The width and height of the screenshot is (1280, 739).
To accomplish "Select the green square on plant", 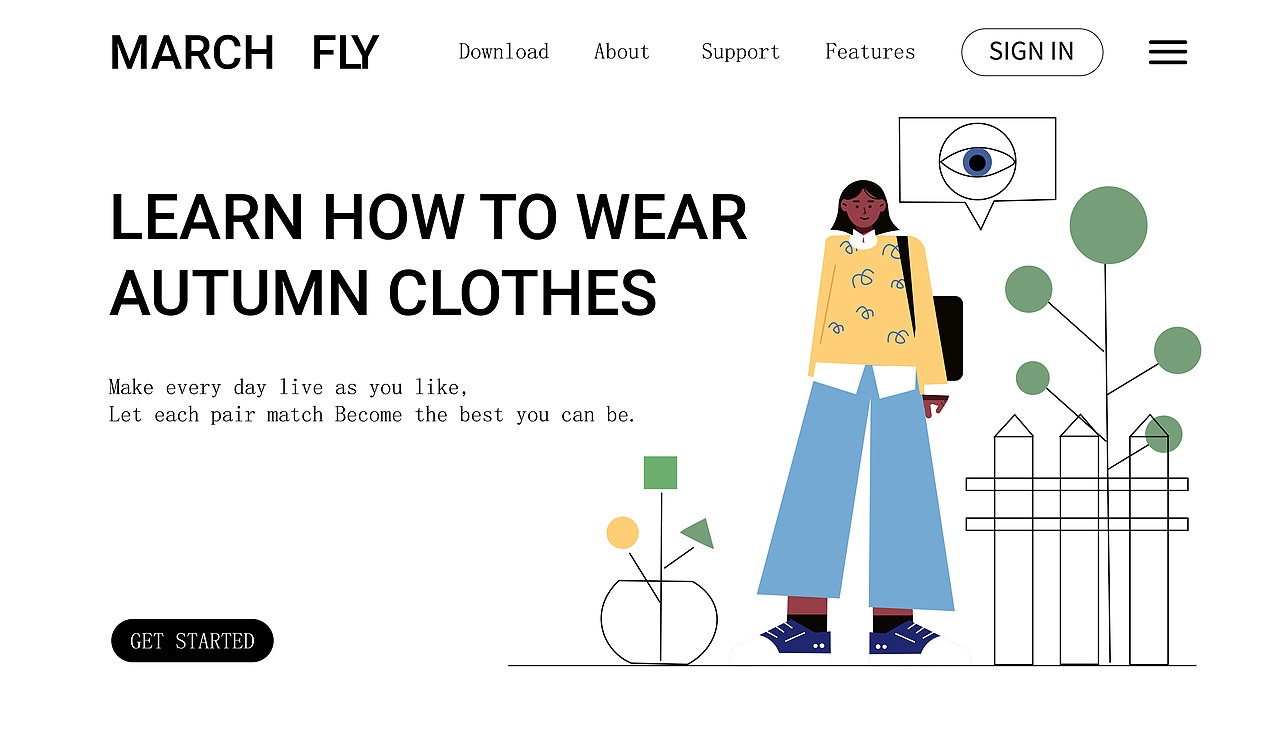I will 660,472.
